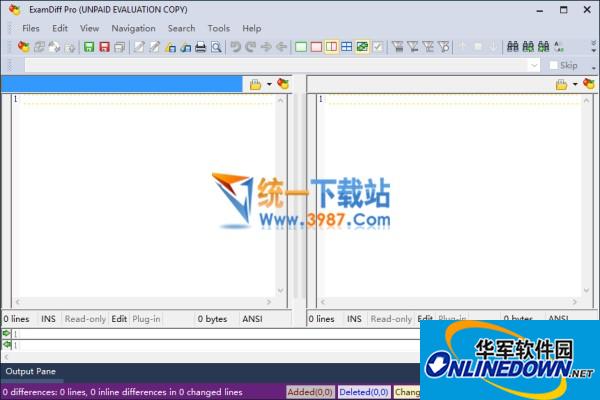Click the open-file folder icon in right pane
This screenshot has width=600, height=400.
click(x=562, y=85)
